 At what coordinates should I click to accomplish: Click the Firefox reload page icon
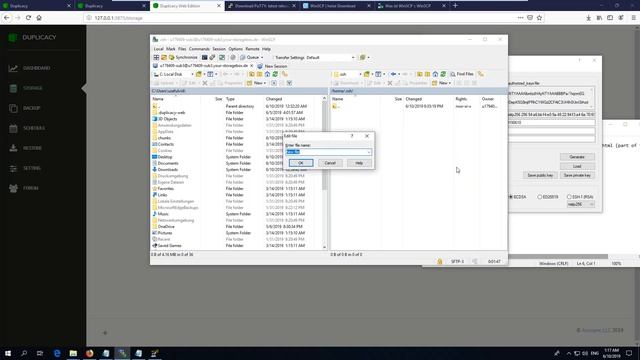[28, 18]
